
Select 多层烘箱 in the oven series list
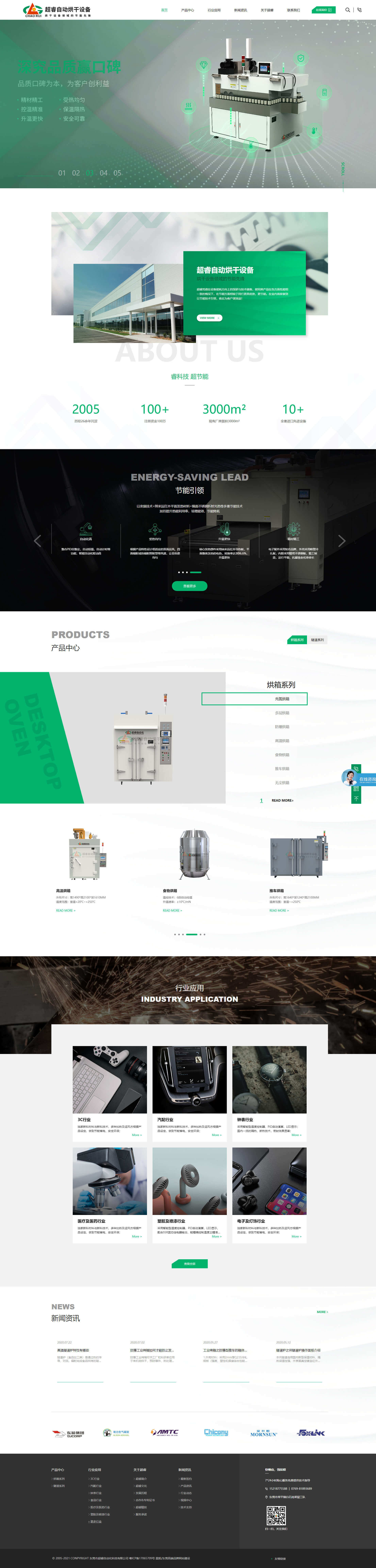point(282,713)
